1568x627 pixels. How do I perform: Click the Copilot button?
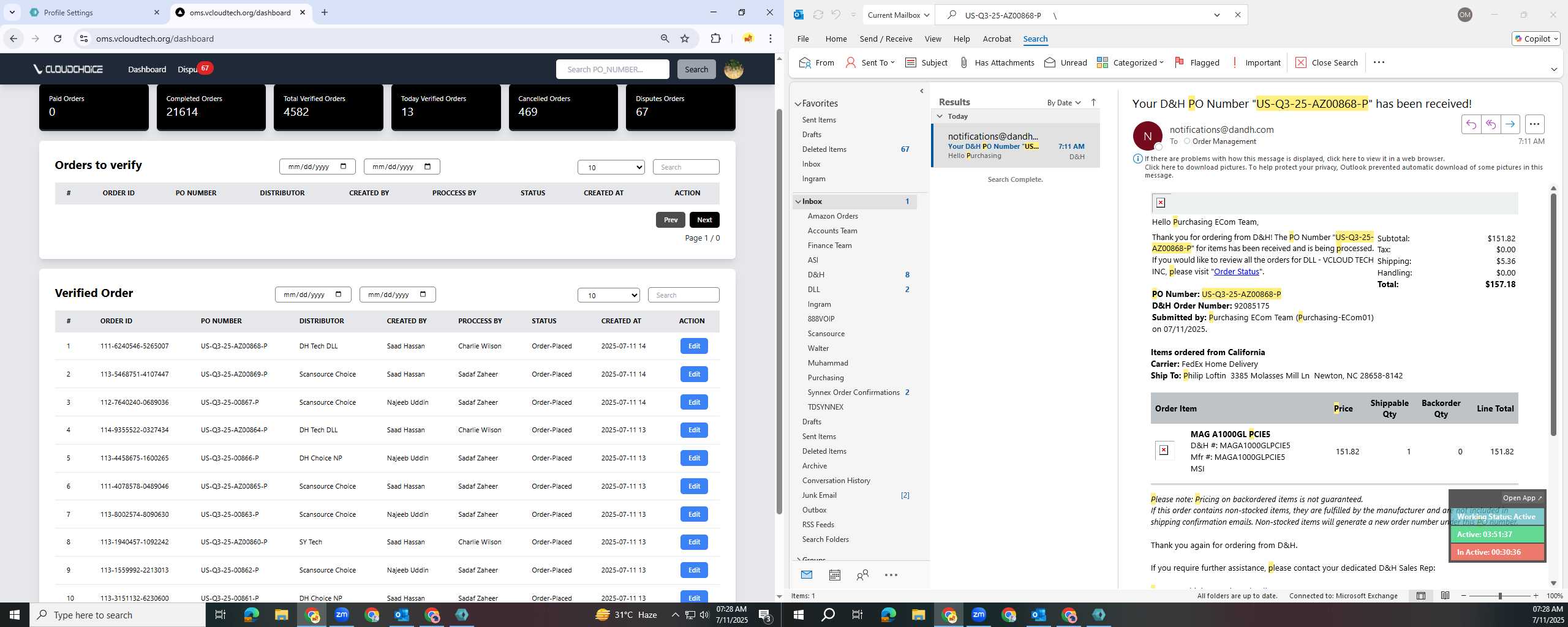click(x=1536, y=39)
